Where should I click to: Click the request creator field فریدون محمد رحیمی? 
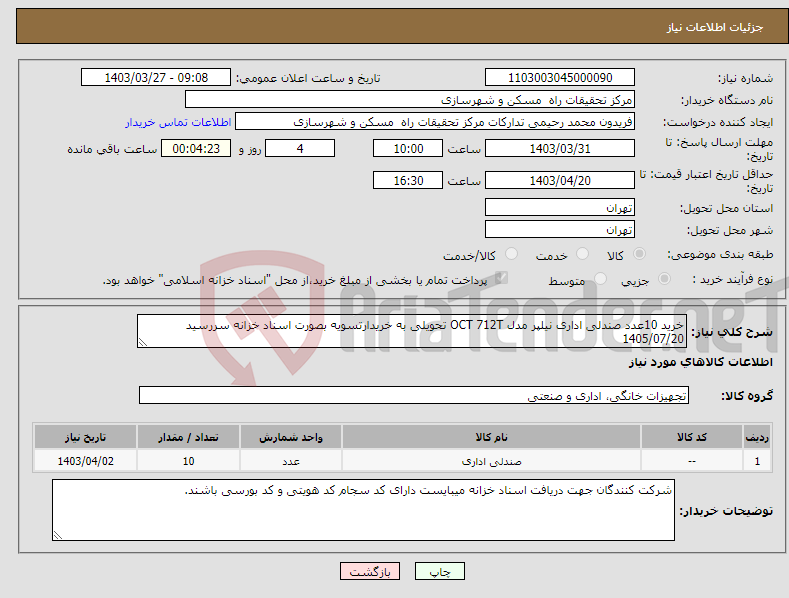pyautogui.click(x=435, y=121)
